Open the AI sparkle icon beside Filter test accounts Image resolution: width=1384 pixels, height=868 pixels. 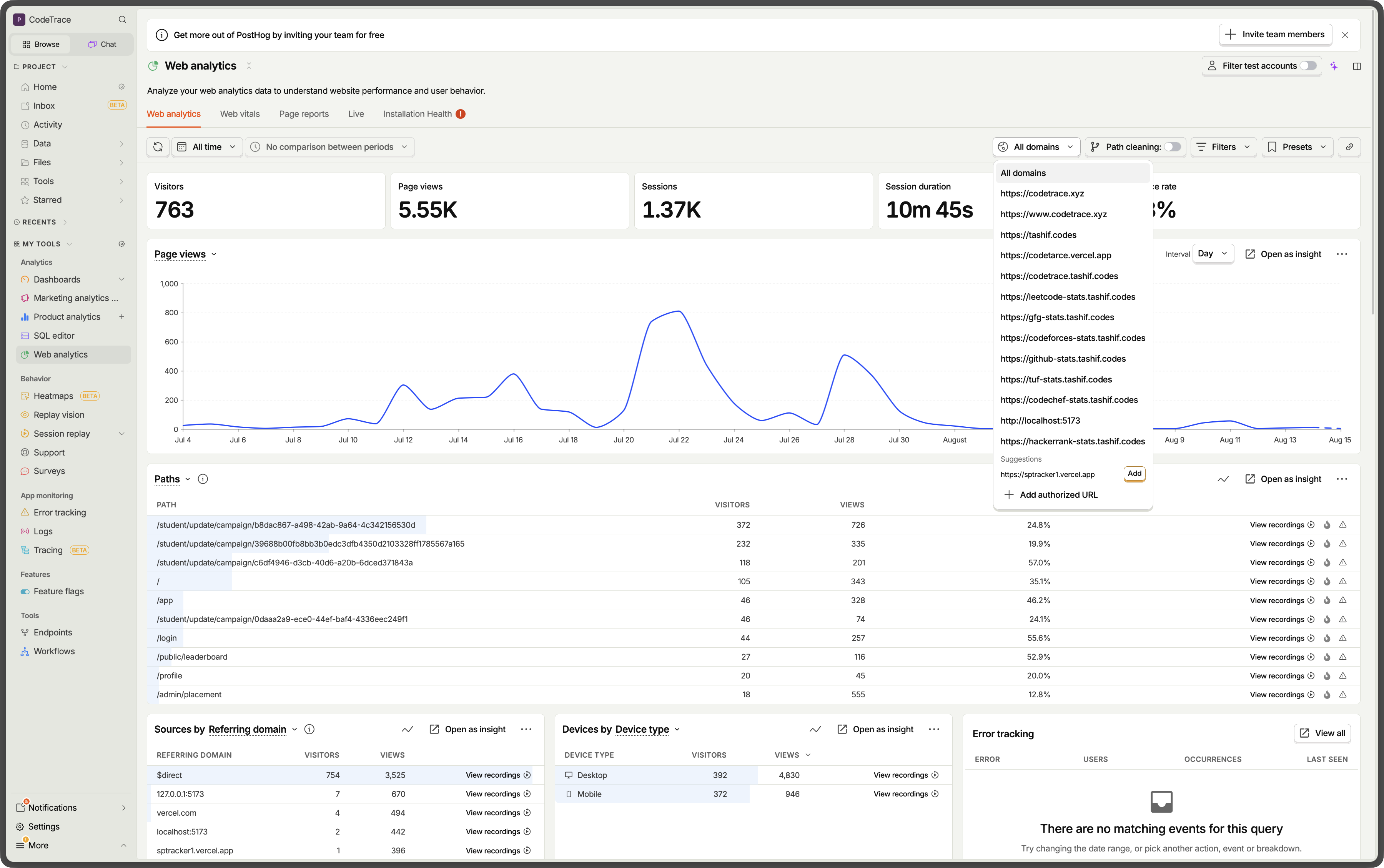[x=1334, y=66]
